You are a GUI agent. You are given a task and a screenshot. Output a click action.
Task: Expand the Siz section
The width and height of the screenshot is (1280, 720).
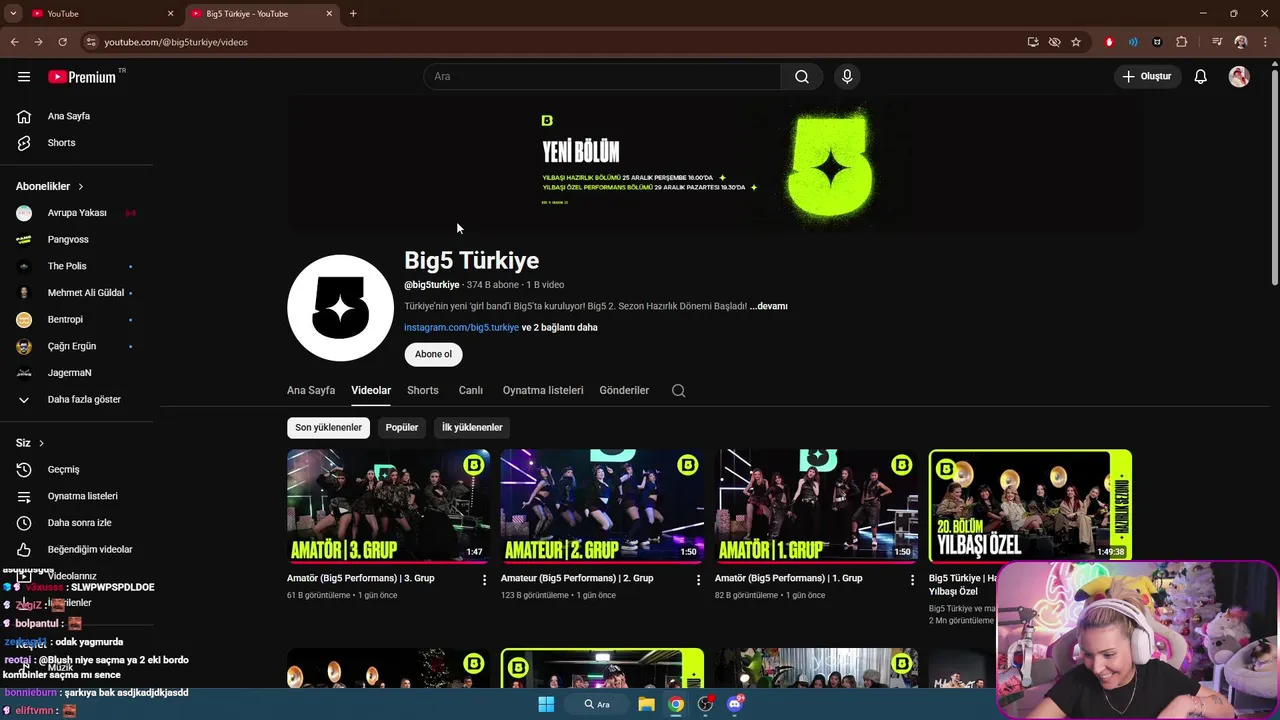(x=30, y=443)
